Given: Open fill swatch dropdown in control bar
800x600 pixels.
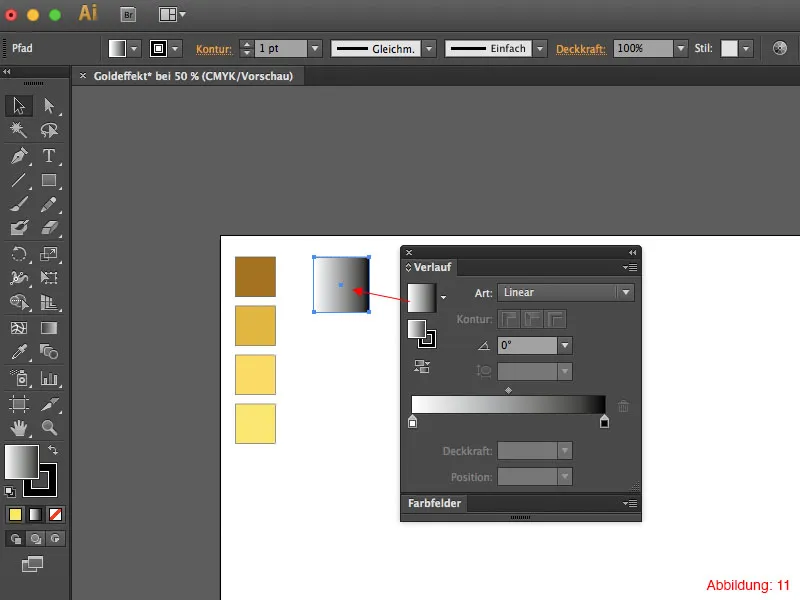Looking at the screenshot, I should 134,49.
